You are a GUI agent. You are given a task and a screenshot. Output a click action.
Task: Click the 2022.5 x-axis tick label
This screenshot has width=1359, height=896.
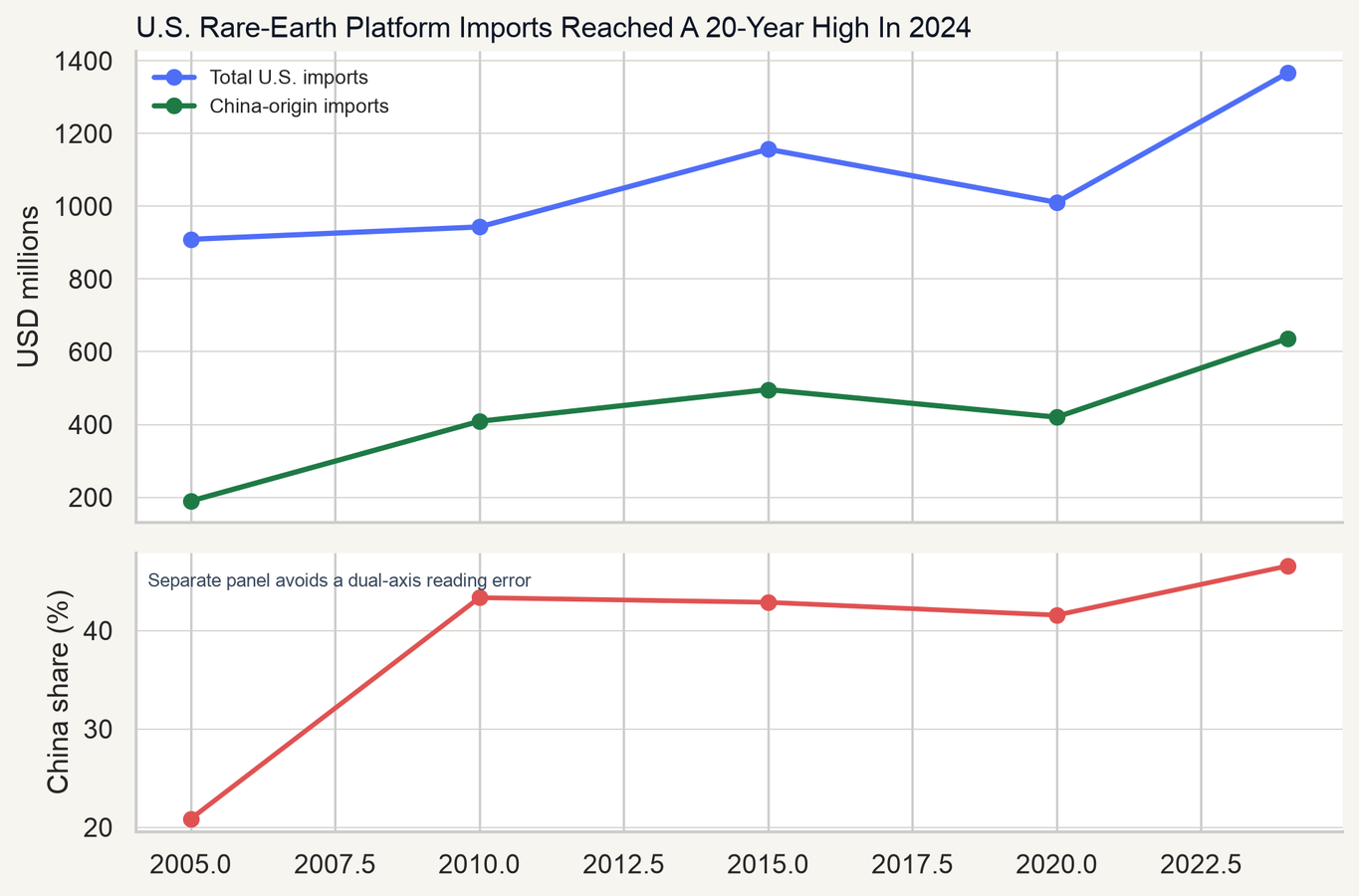click(x=1202, y=864)
